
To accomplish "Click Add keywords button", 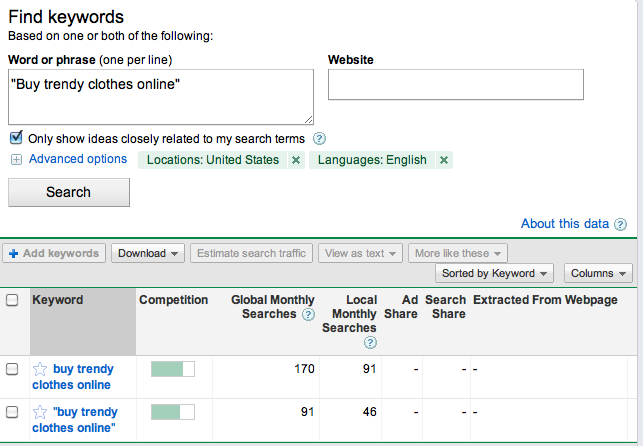I will point(54,253).
